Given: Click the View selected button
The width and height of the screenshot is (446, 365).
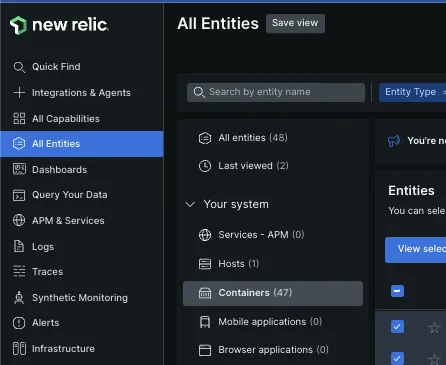Looking at the screenshot, I should click(415, 250).
